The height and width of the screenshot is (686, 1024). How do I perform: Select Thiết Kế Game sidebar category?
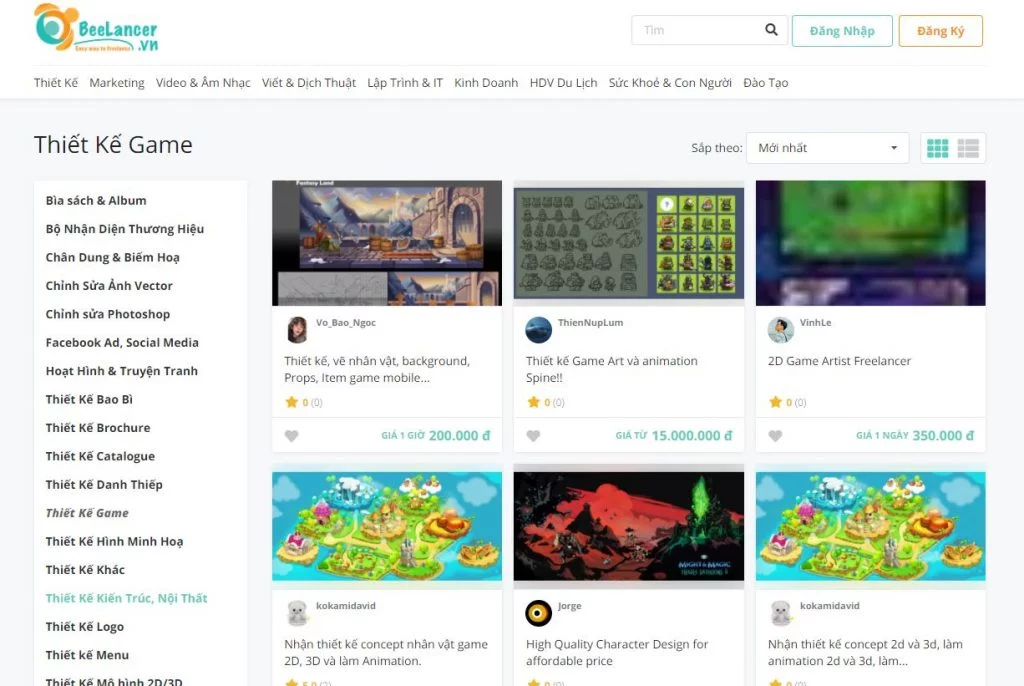pos(87,513)
